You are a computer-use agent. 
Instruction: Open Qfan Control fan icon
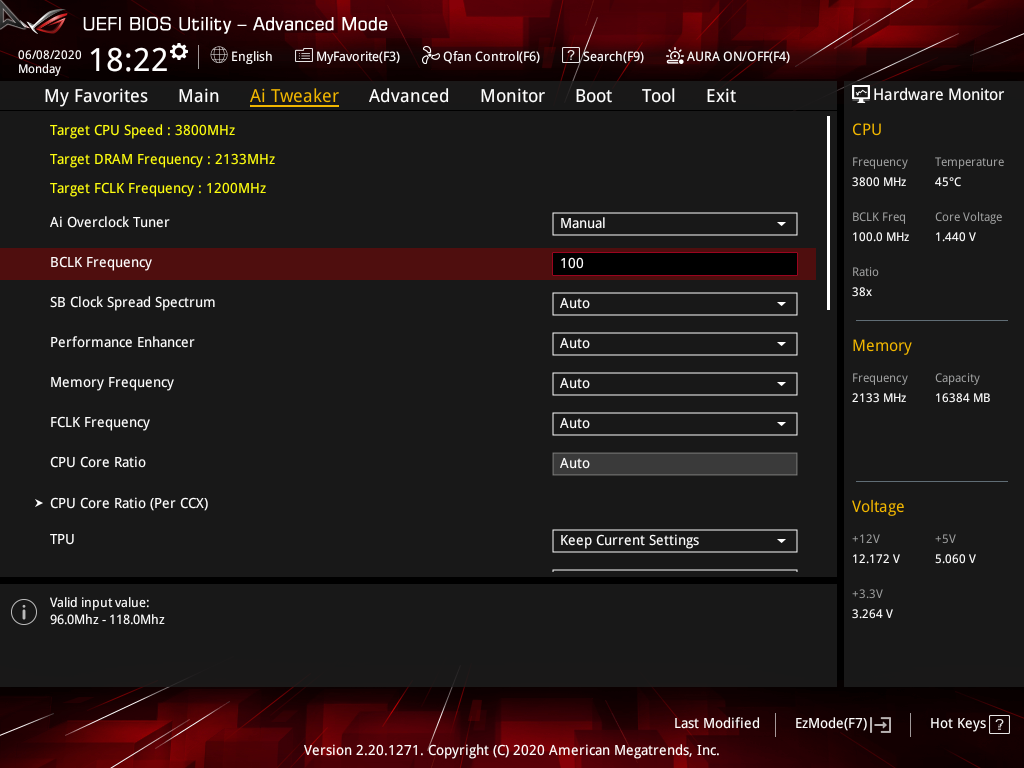pos(430,56)
